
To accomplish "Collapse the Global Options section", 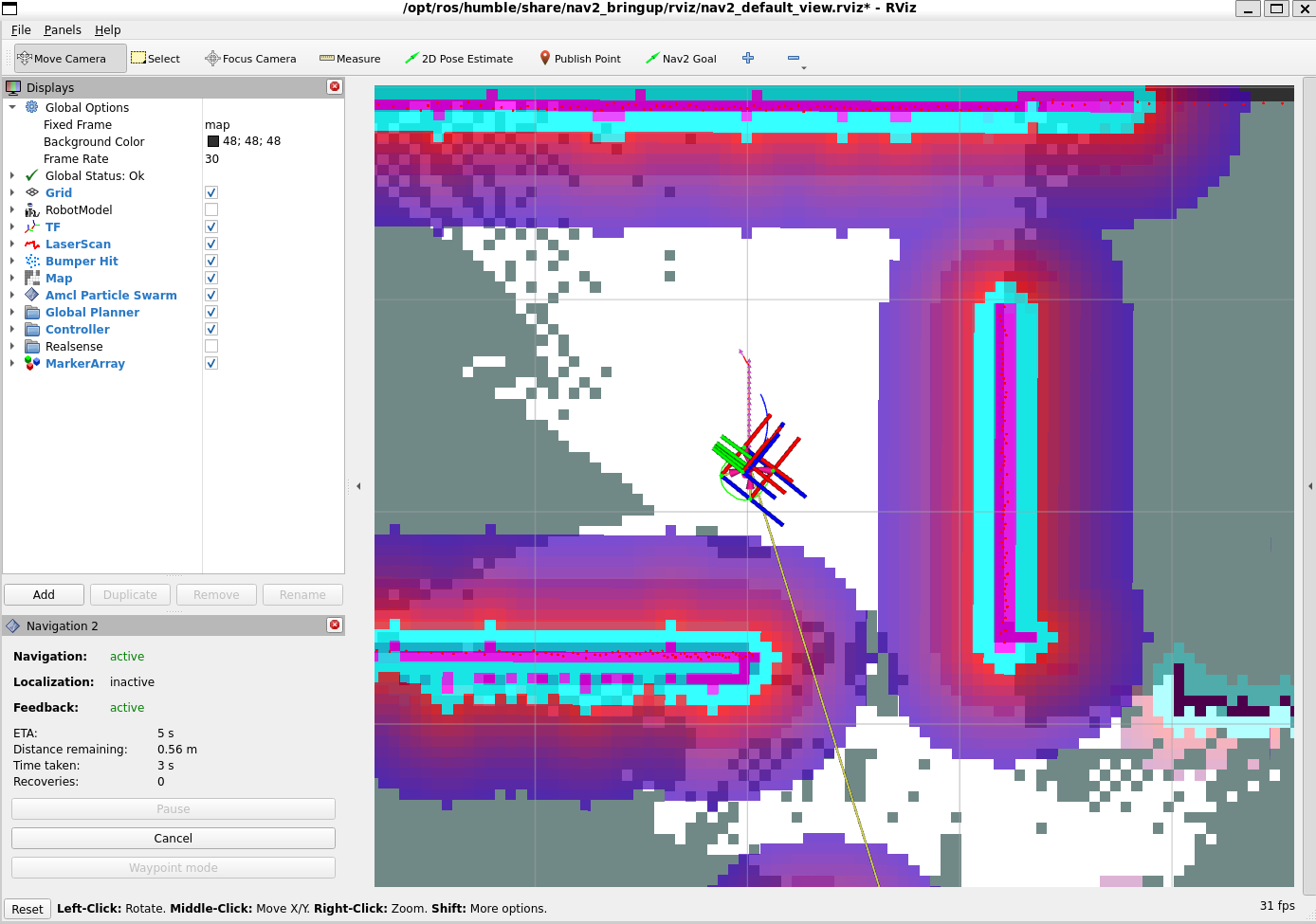I will [x=12, y=107].
